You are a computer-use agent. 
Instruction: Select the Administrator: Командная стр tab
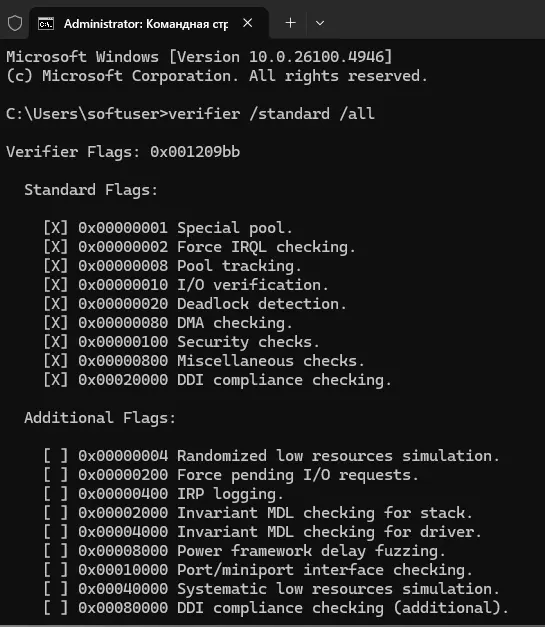coord(148,24)
